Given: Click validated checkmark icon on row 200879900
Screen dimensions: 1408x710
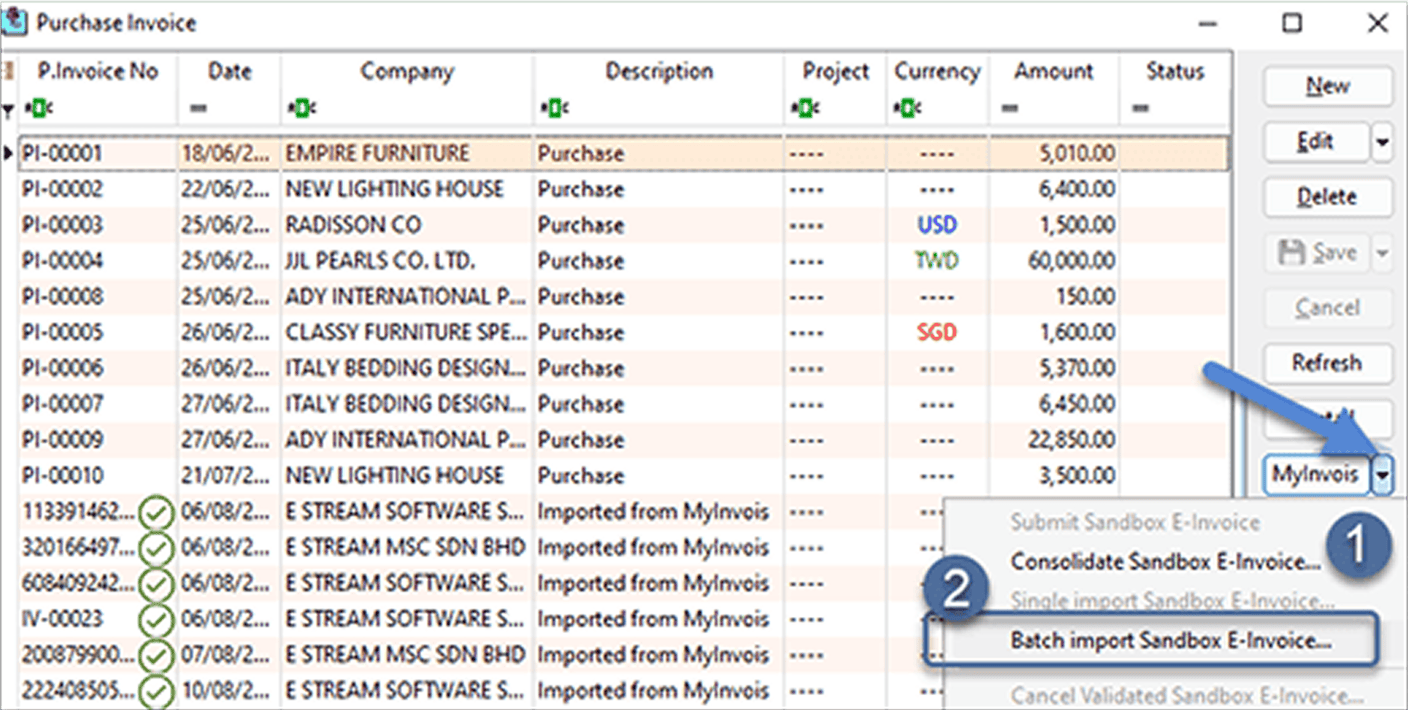Looking at the screenshot, I should pyautogui.click(x=157, y=657).
